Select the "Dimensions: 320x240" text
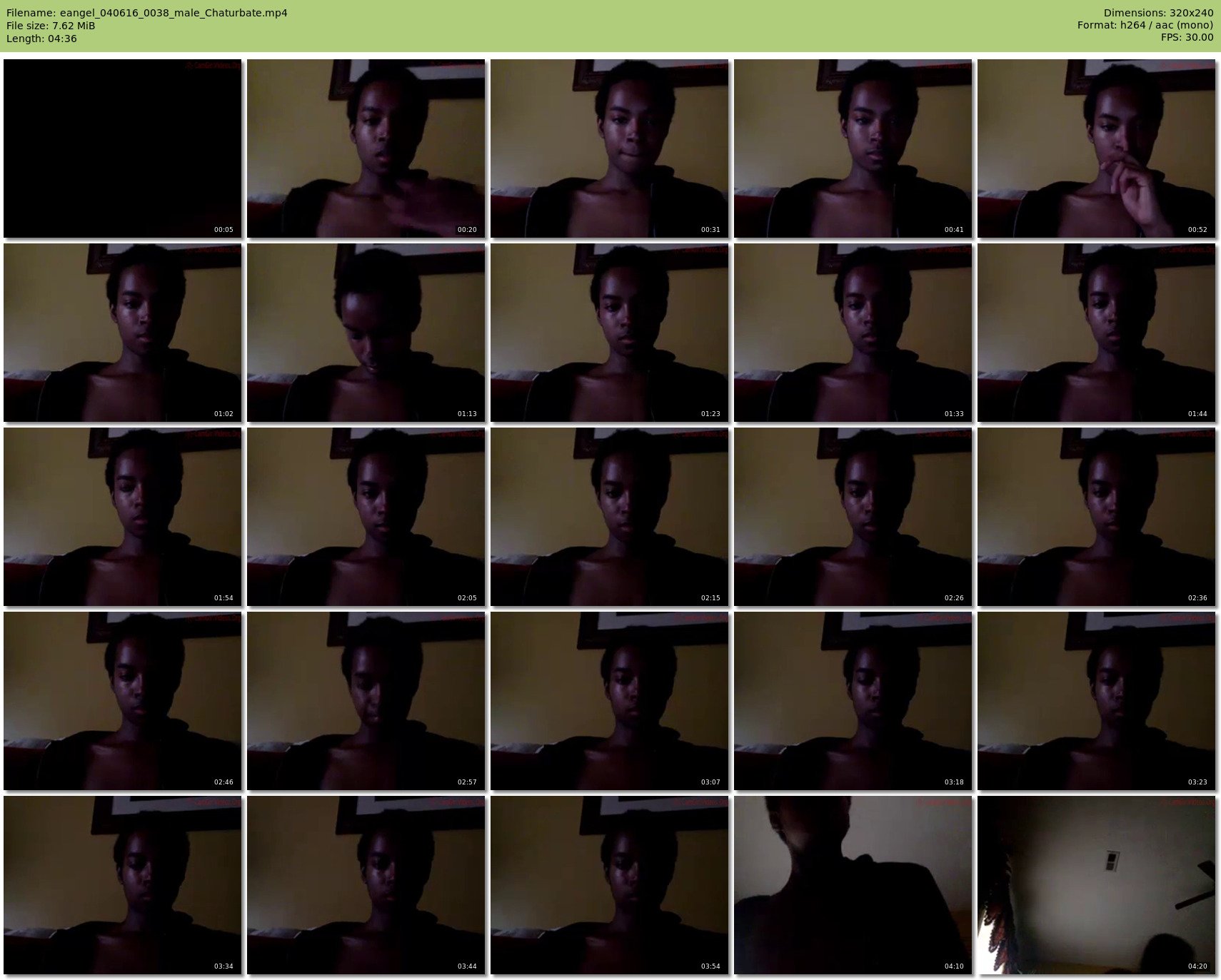The height and width of the screenshot is (980, 1221). pos(1158,13)
